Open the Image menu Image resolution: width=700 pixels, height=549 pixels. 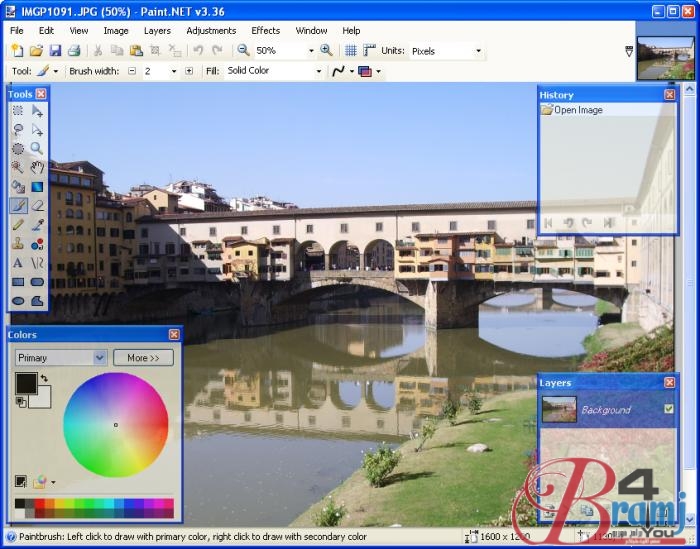tap(116, 30)
